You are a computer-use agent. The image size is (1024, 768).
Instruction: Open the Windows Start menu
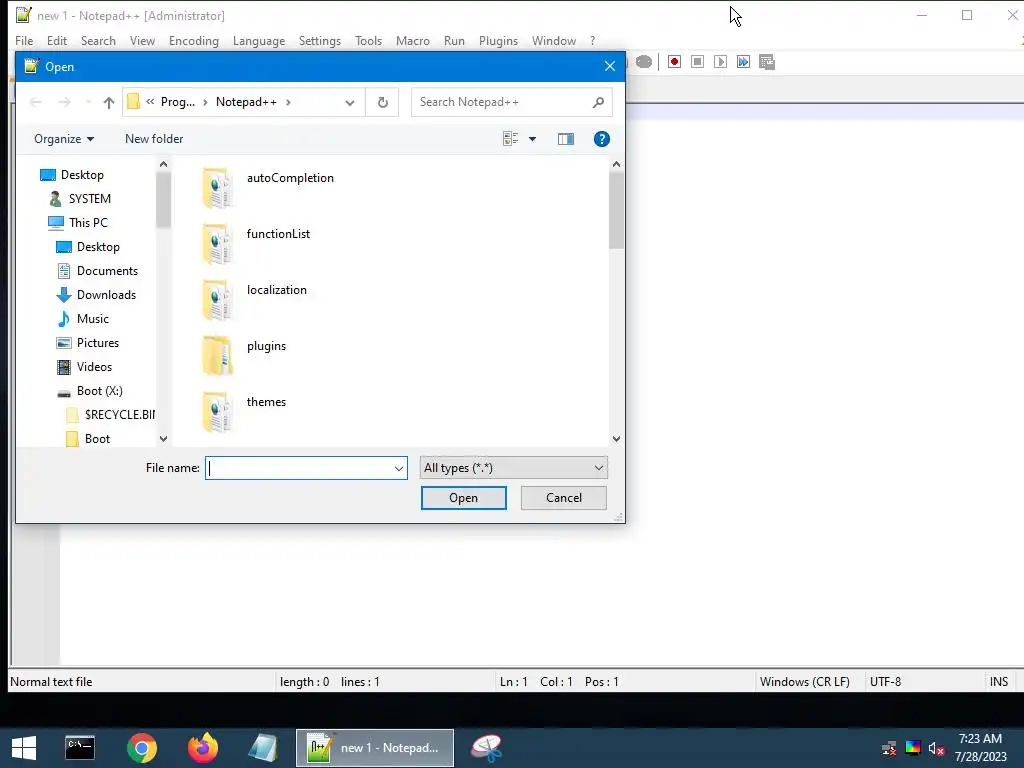pyautogui.click(x=24, y=748)
